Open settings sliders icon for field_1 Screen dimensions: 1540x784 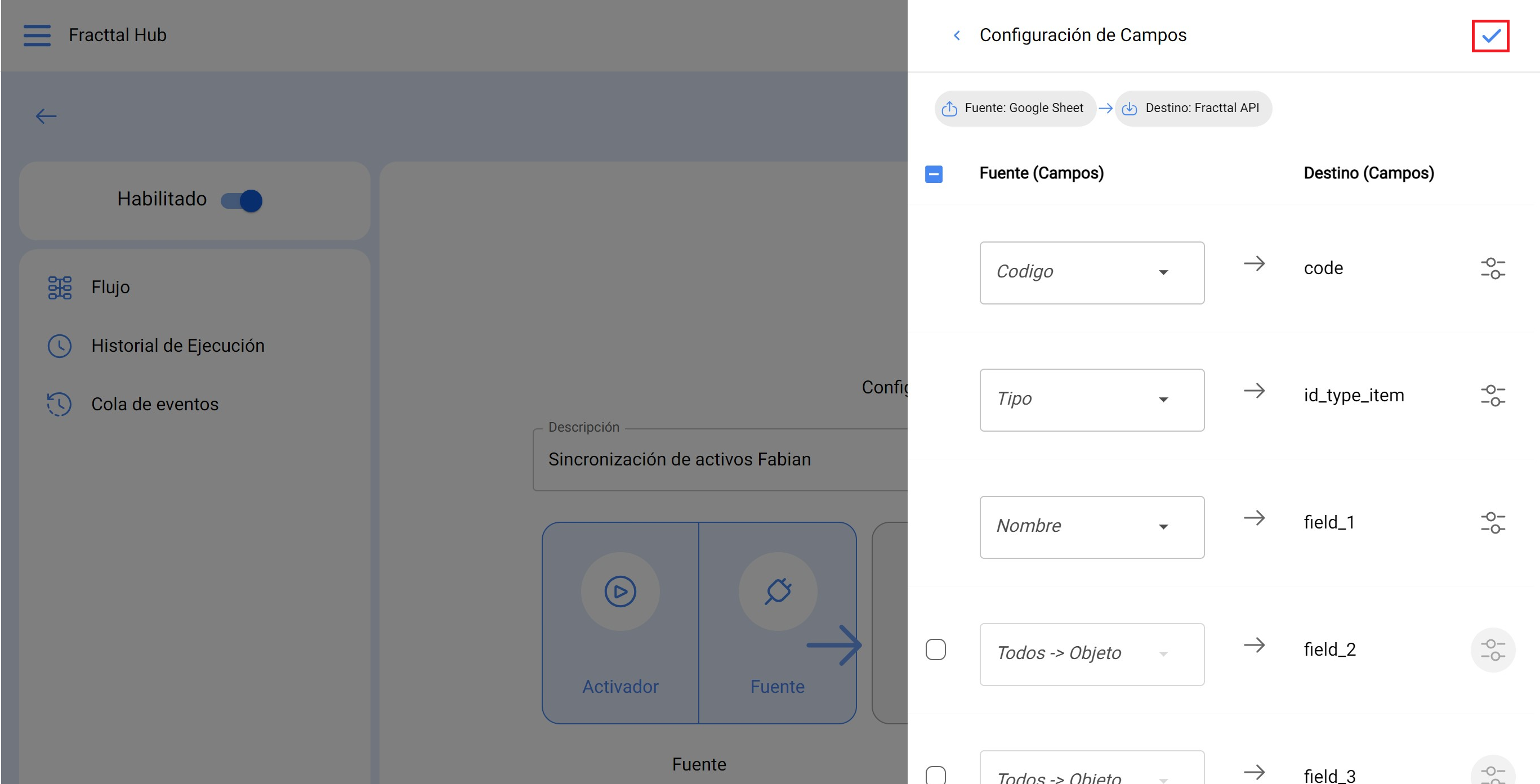coord(1493,523)
